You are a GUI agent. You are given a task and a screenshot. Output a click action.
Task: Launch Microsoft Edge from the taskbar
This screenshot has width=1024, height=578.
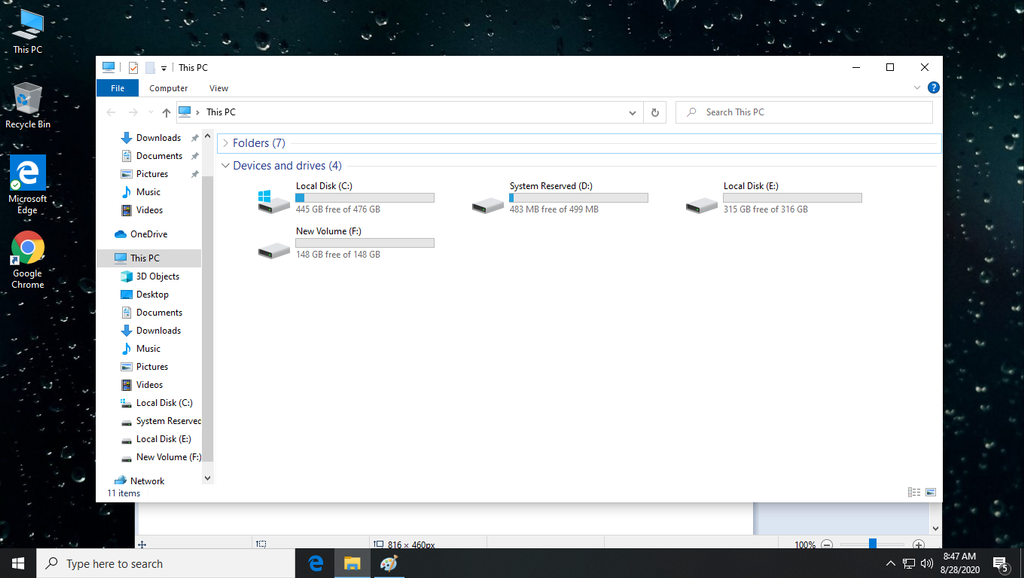315,564
